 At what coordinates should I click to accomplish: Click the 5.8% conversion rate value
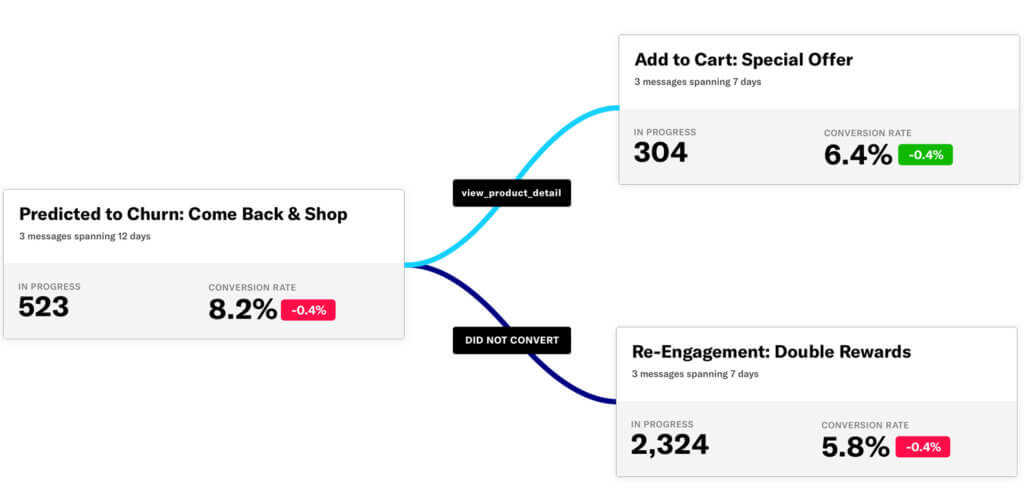(855, 447)
